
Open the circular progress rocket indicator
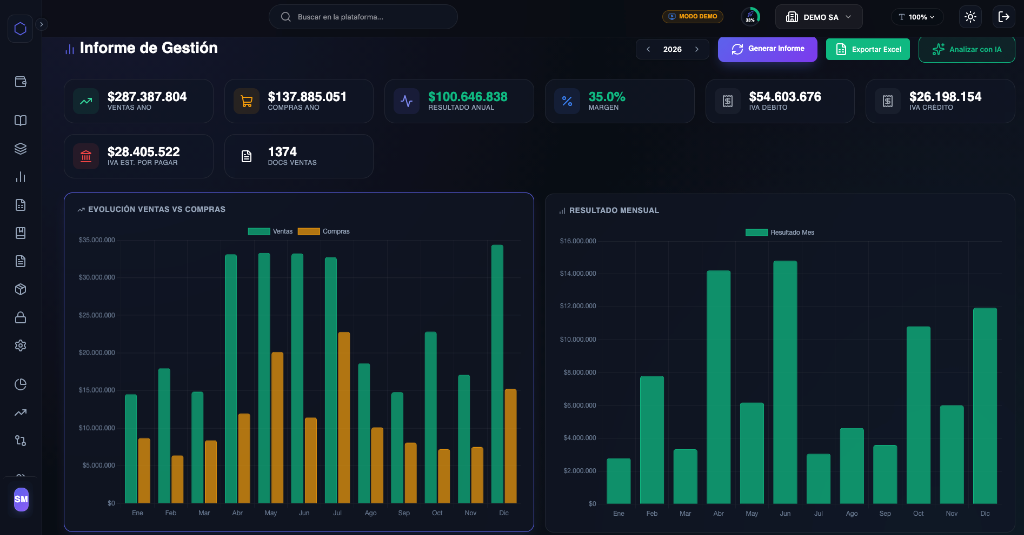click(750, 16)
